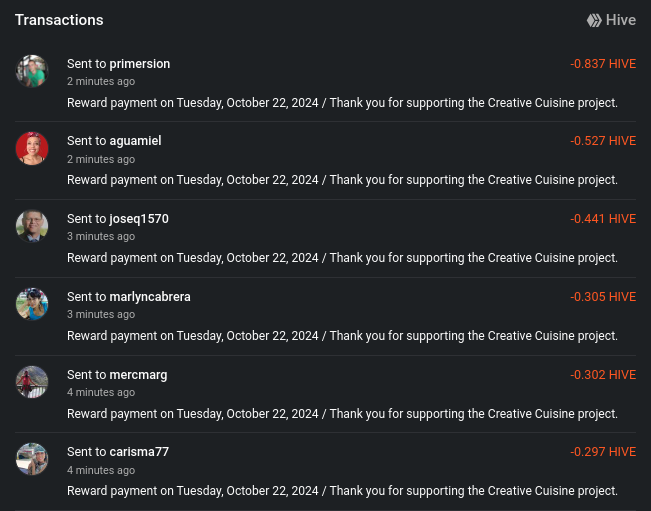Open carisma77's avatar picture

click(x=32, y=459)
